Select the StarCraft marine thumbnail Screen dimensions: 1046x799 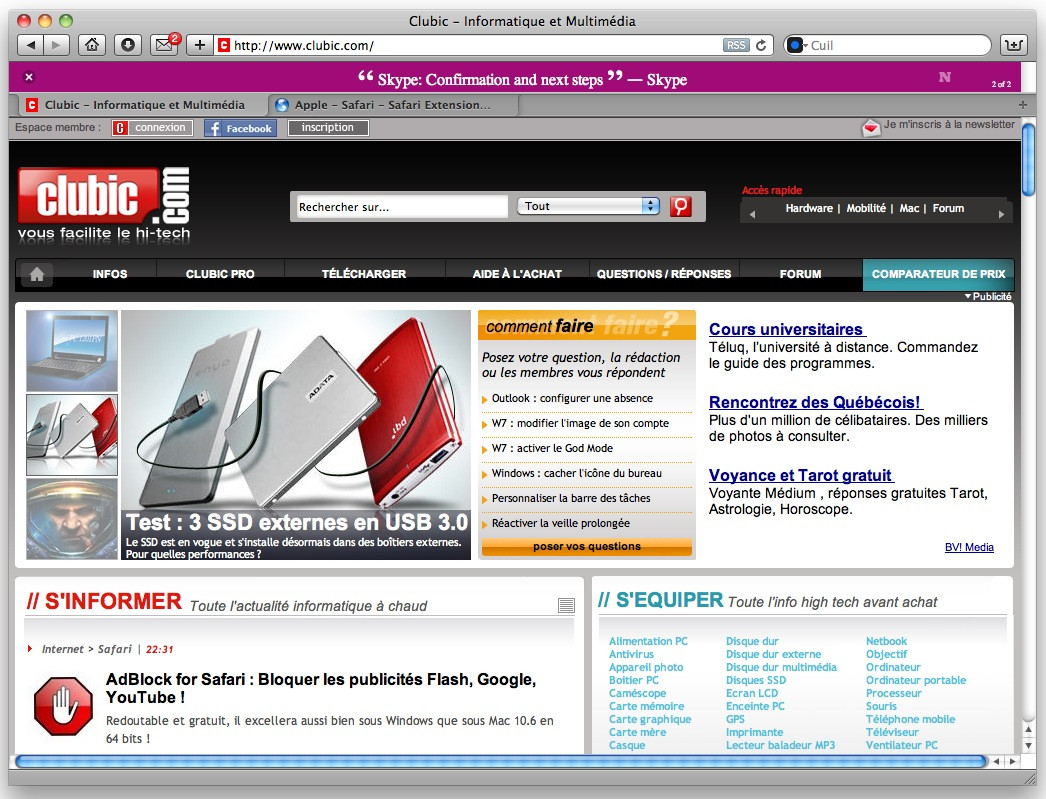[72, 518]
